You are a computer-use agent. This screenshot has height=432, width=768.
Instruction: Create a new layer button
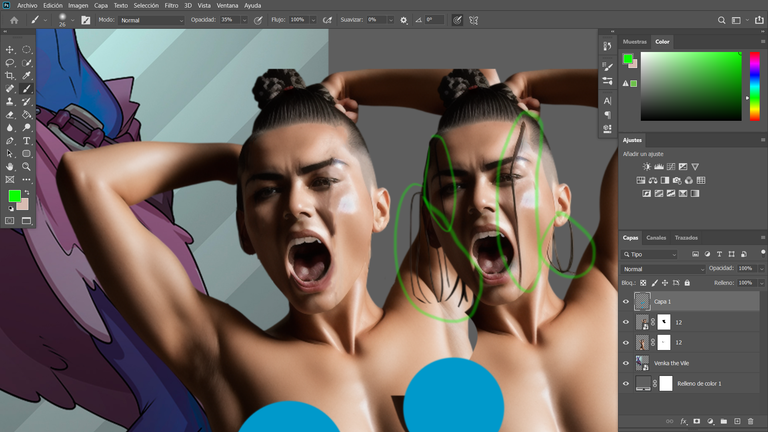[x=737, y=421]
